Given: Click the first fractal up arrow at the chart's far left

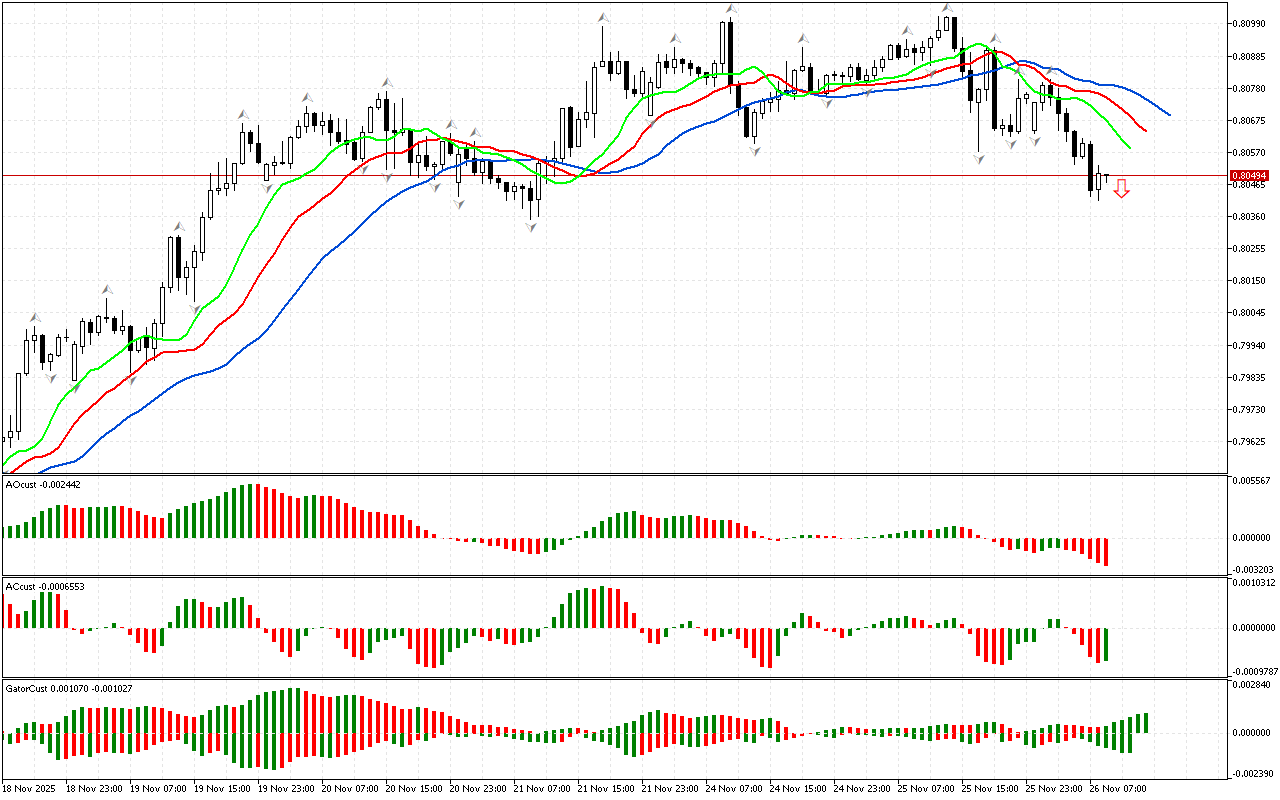Looking at the screenshot, I should (x=32, y=317).
